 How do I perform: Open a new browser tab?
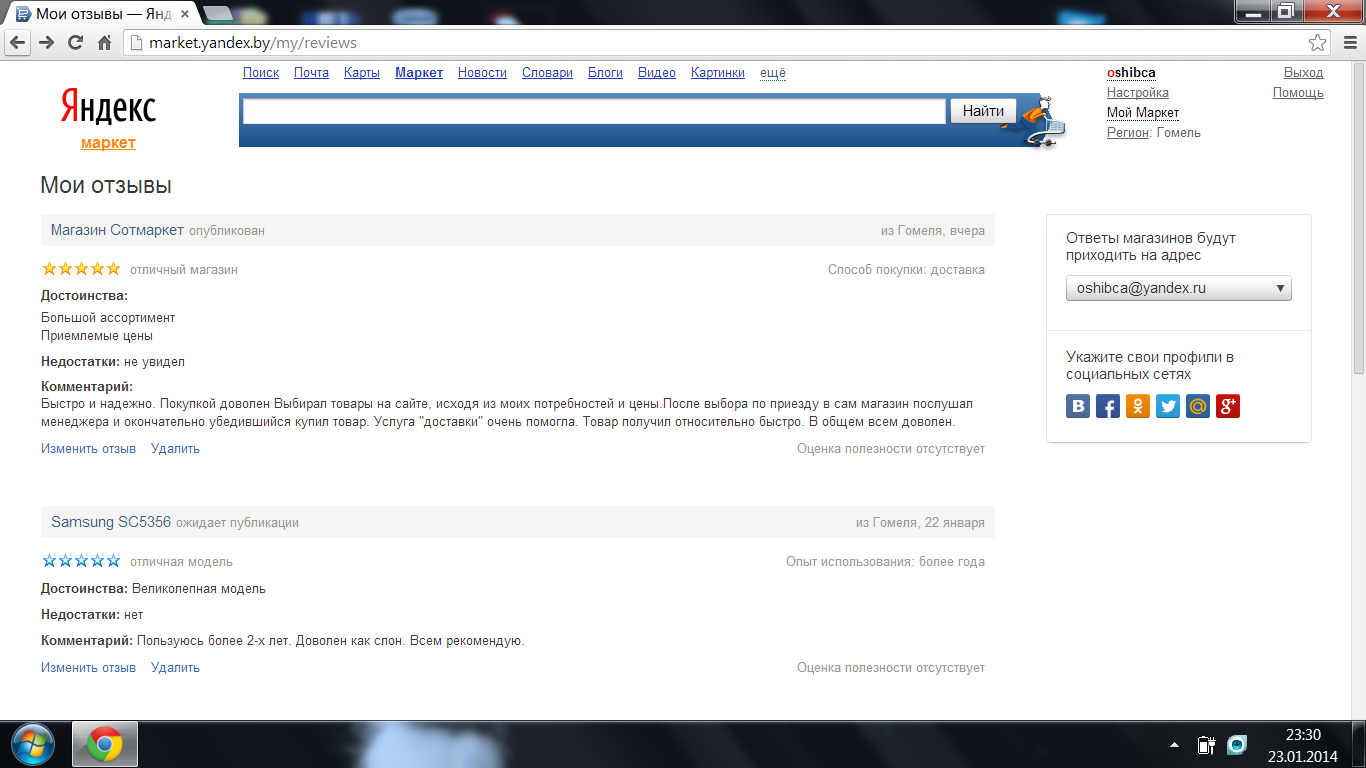click(x=218, y=14)
